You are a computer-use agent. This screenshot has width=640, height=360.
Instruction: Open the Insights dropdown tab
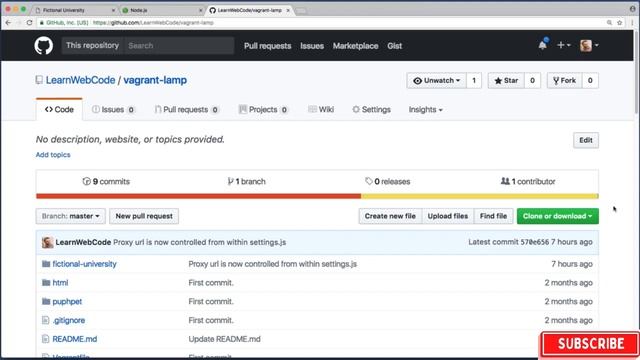[425, 109]
